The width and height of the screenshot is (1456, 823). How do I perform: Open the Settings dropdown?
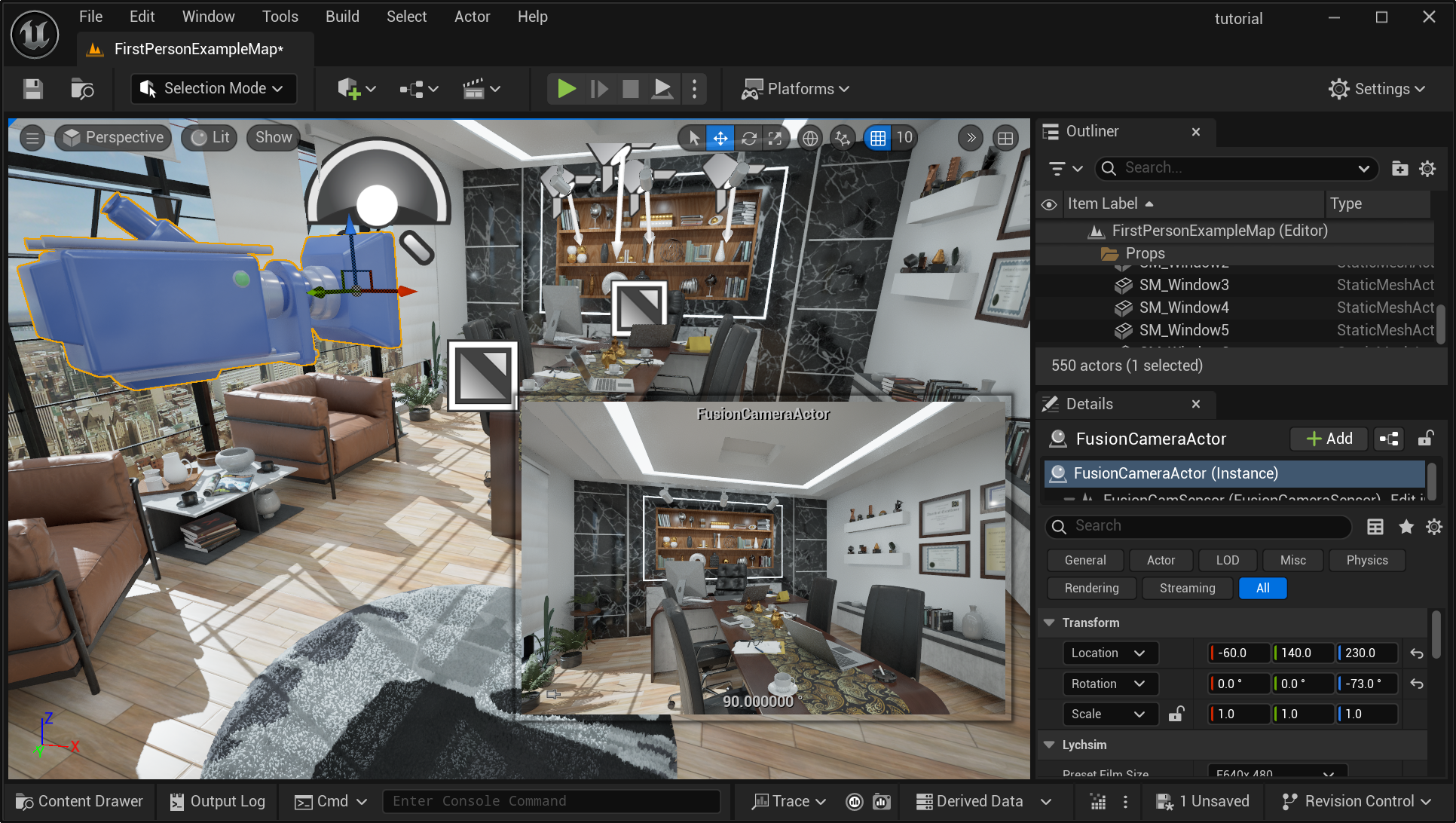(1378, 89)
